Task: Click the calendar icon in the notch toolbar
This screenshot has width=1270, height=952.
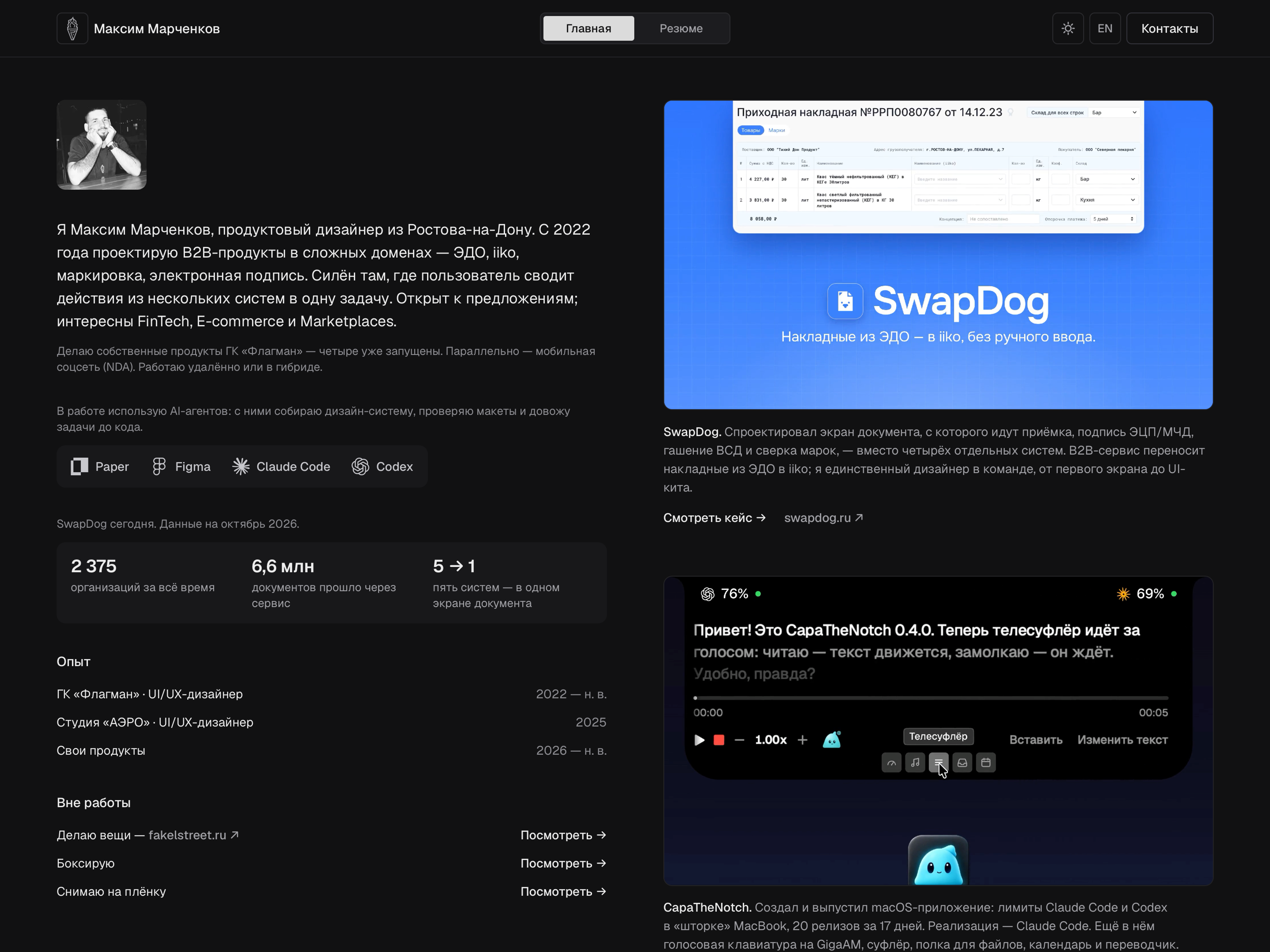Action: (986, 763)
